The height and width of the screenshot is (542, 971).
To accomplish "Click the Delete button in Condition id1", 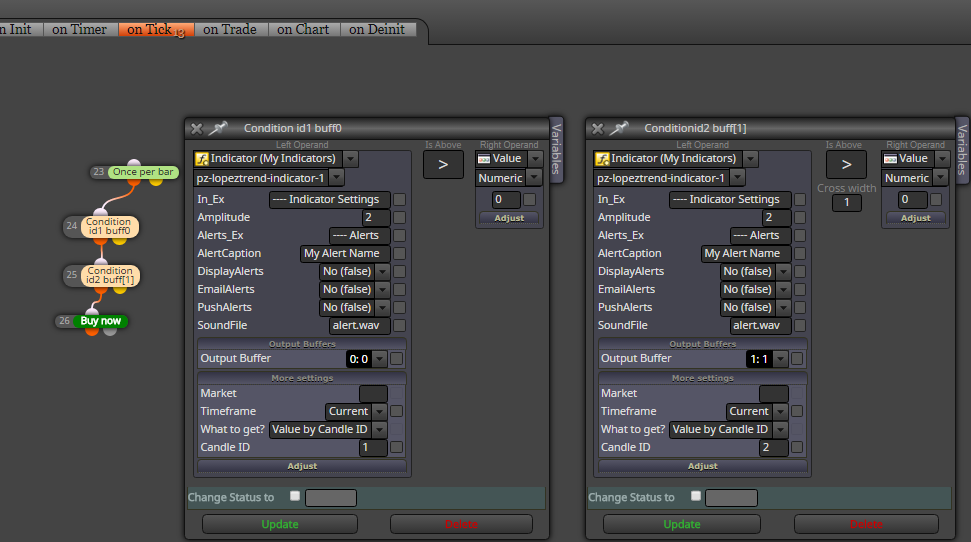I will pos(461,524).
